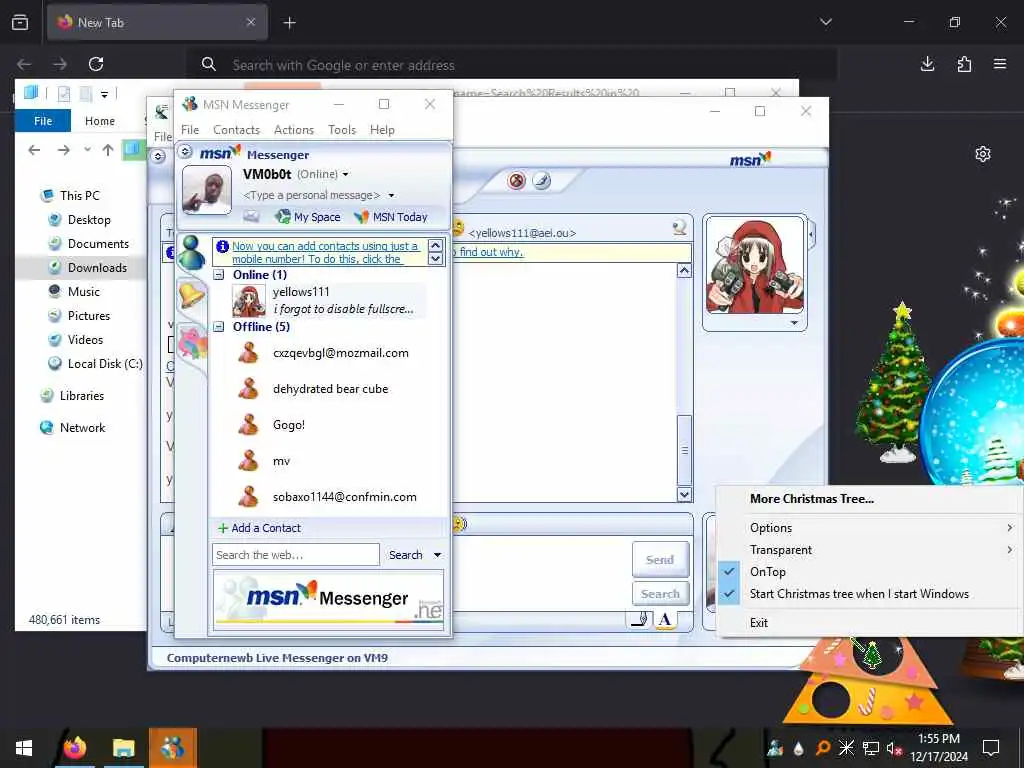Open the Contacts menu
This screenshot has width=1024, height=768.
236,130
